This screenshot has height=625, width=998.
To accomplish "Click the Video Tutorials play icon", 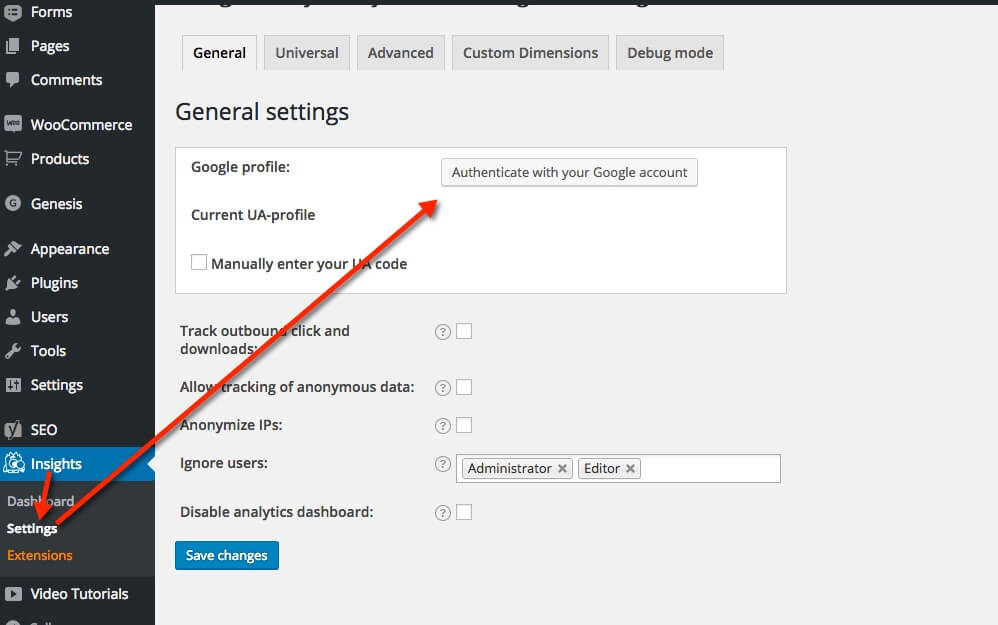I will [13, 594].
